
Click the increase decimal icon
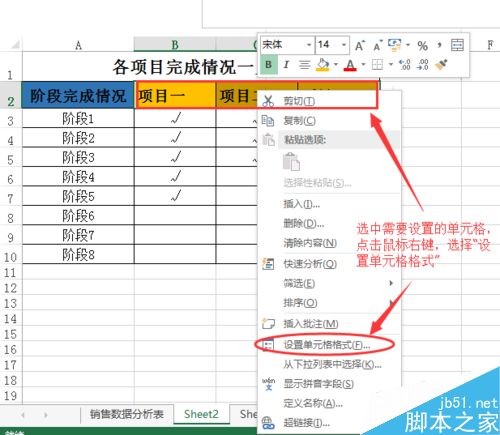(x=405, y=65)
